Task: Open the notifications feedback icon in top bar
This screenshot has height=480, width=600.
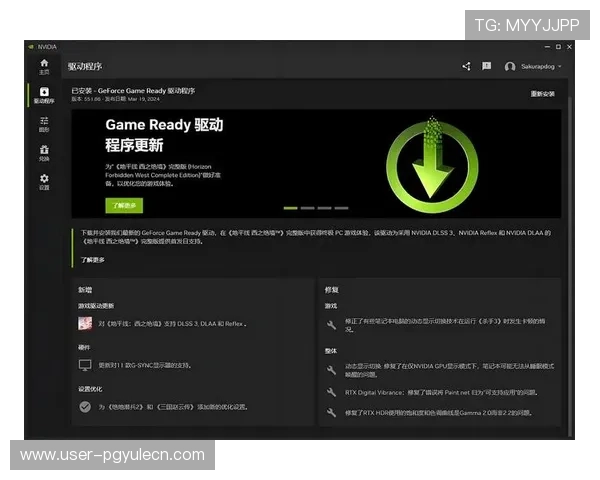Action: (x=486, y=66)
